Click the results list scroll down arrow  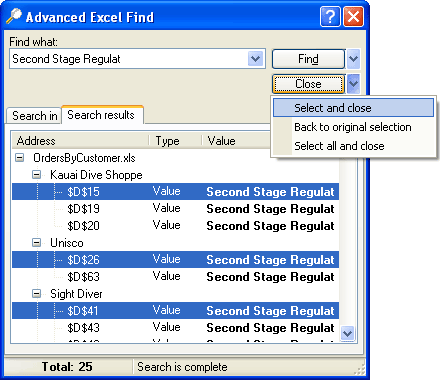pyautogui.click(x=348, y=333)
